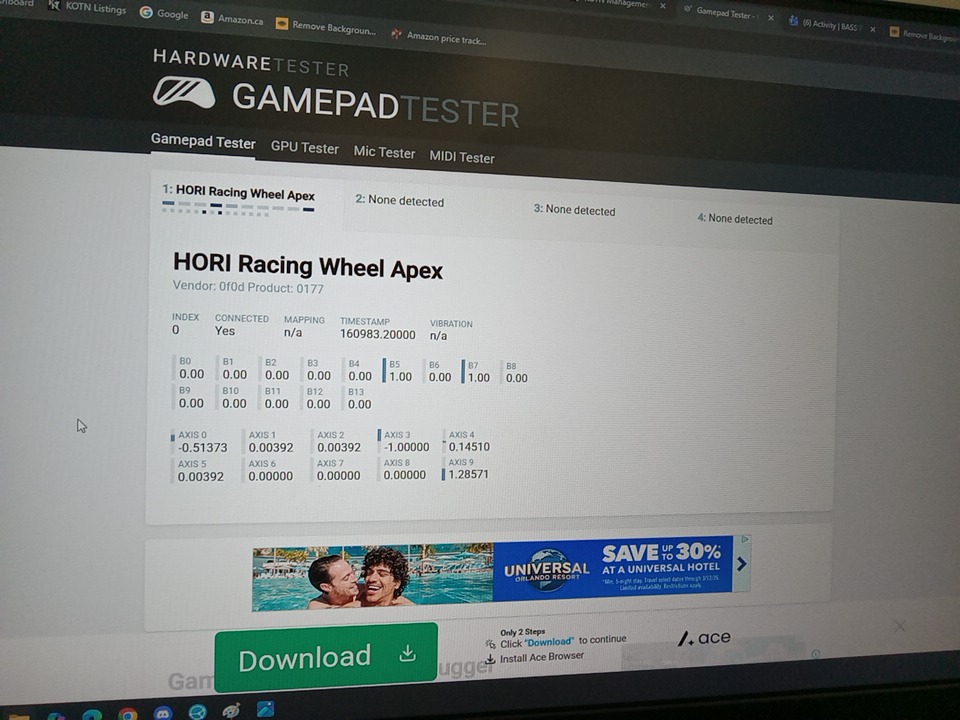Click the Gamepad Tester controller logo
The height and width of the screenshot is (720, 960).
click(x=184, y=92)
